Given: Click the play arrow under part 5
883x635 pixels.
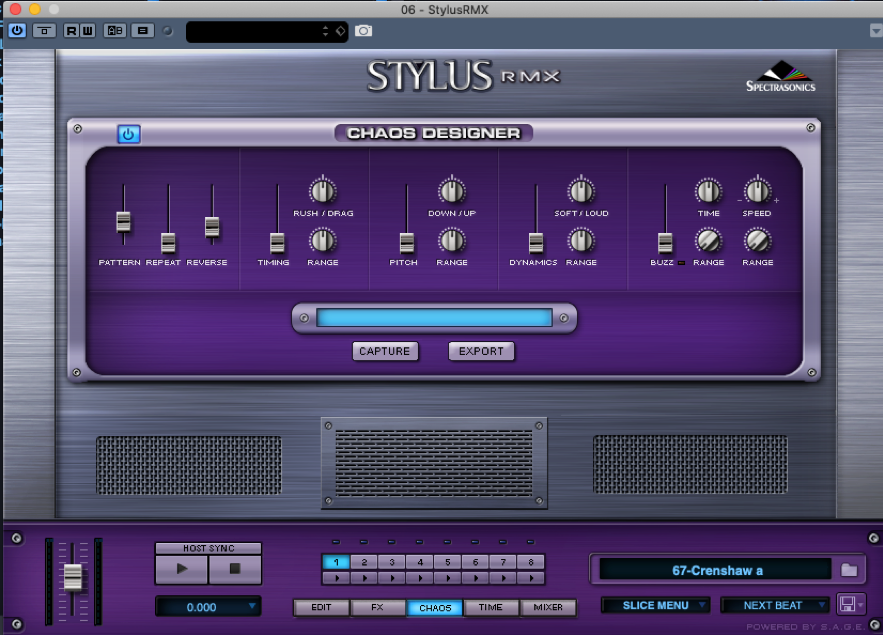Looking at the screenshot, I should [x=448, y=578].
